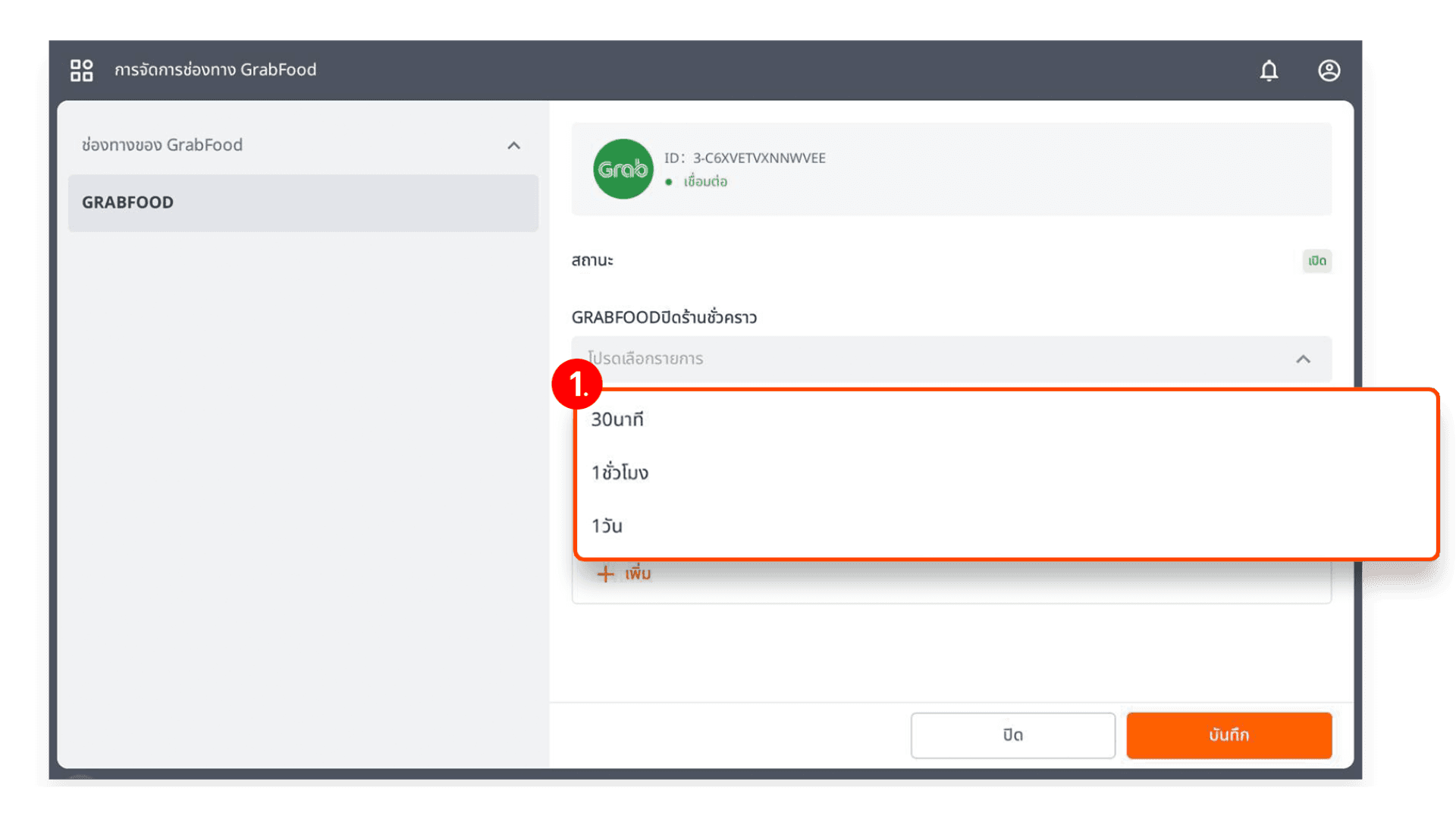Toggle store status next to สถานะ
Image resolution: width=1456 pixels, height=819 pixels.
click(x=1316, y=261)
